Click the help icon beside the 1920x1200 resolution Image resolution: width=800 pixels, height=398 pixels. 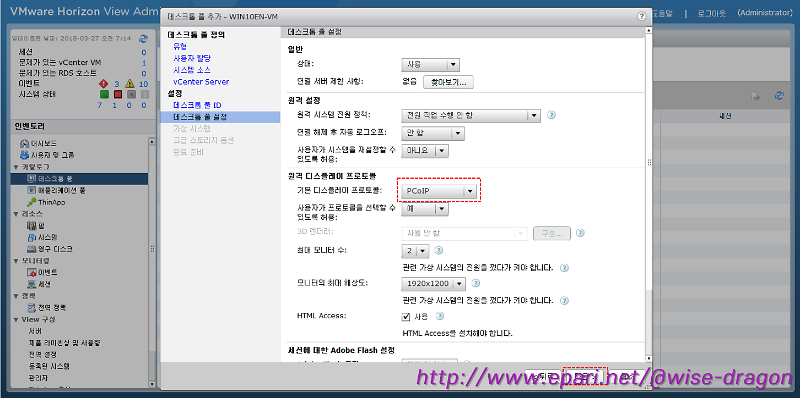coord(476,283)
